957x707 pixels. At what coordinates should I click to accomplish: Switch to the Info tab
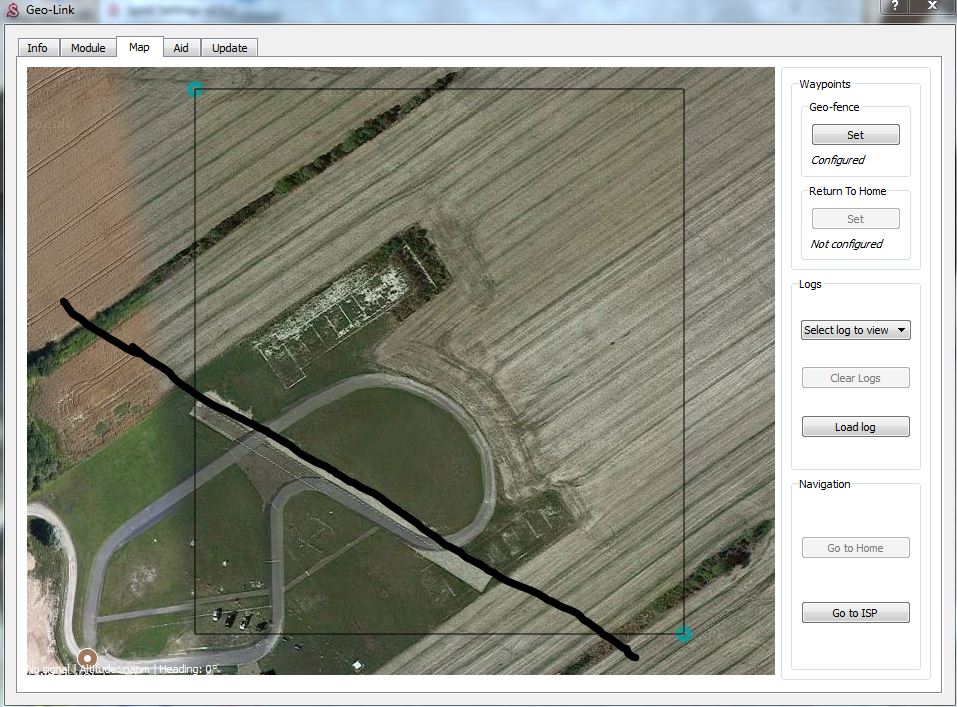click(x=37, y=48)
